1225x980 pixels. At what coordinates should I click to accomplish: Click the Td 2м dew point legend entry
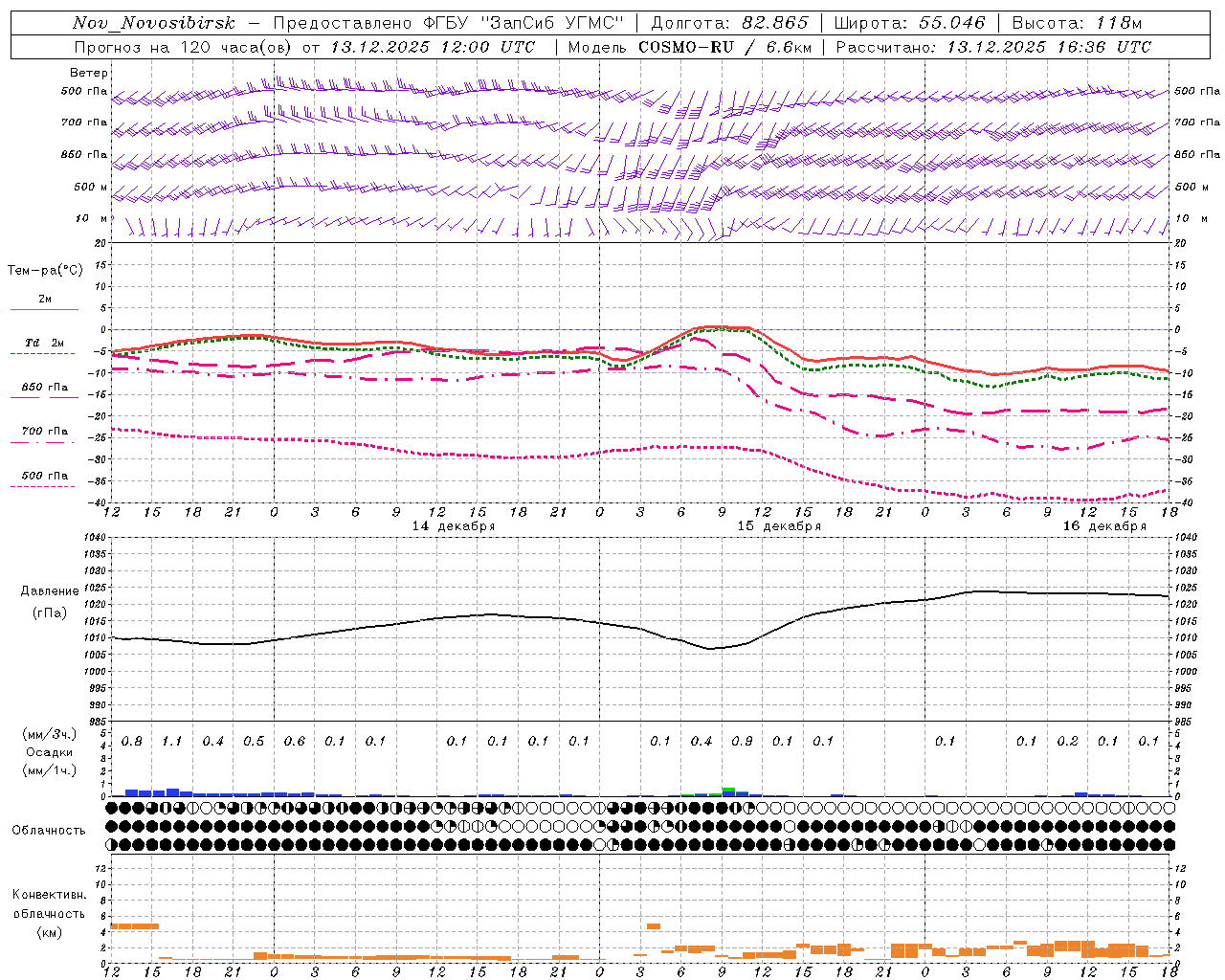tap(45, 343)
